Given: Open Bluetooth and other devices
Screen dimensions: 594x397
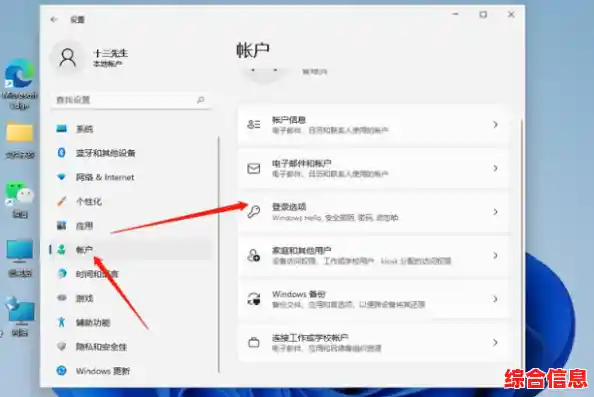Looking at the screenshot, I should coord(131,153).
